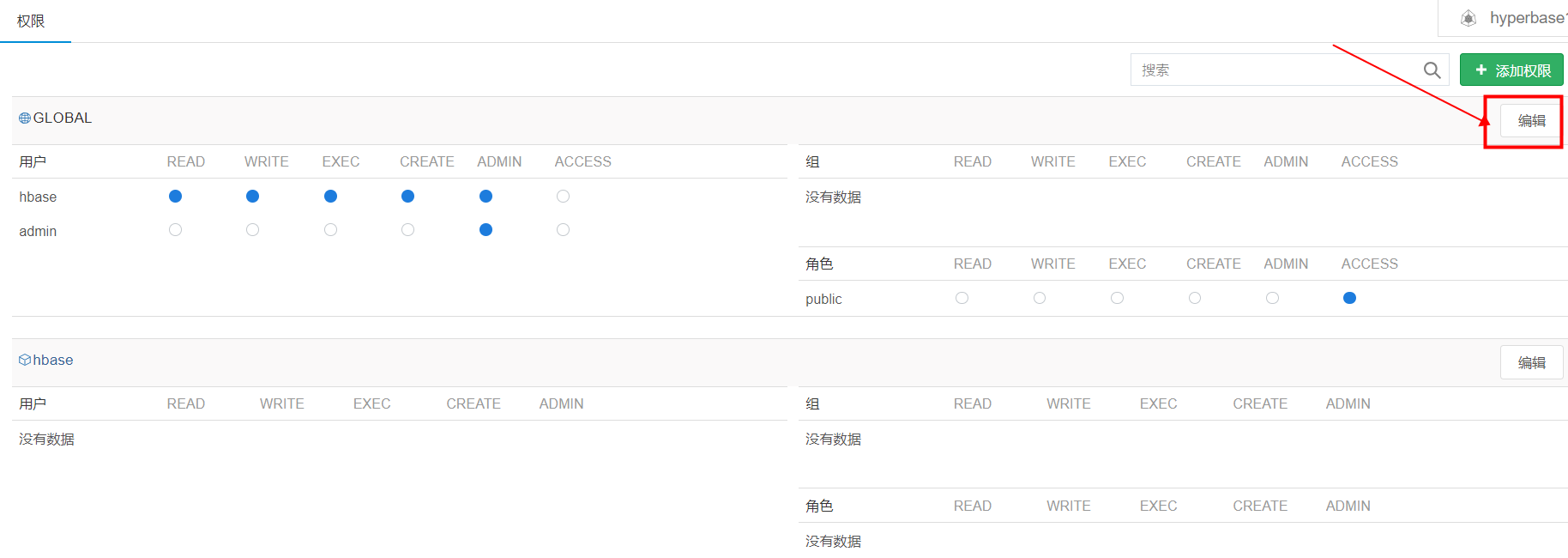Click ACCESS column header in GLOBAL 用户 table
The height and width of the screenshot is (558, 1568).
(582, 162)
